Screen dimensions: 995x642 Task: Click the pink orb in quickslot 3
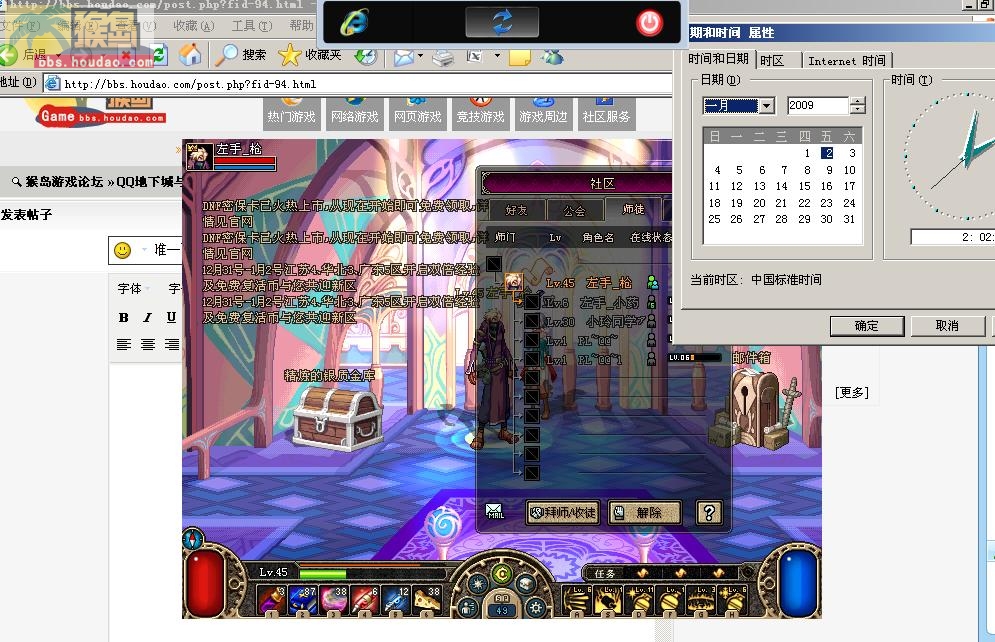[x=334, y=600]
